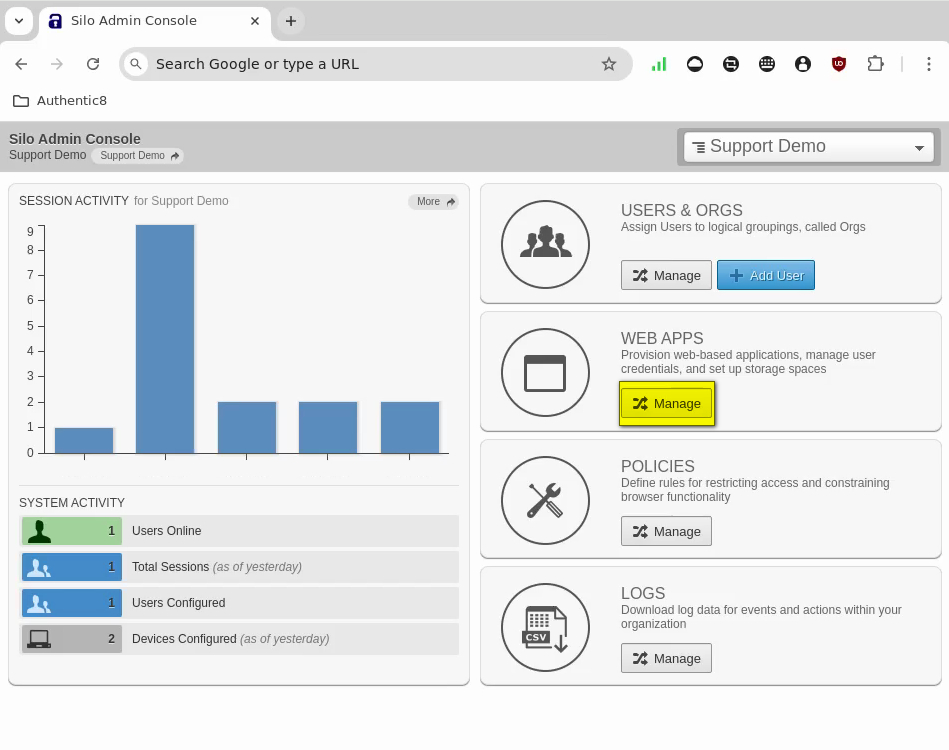
Task: Open the user profile circle extension
Action: tap(803, 64)
